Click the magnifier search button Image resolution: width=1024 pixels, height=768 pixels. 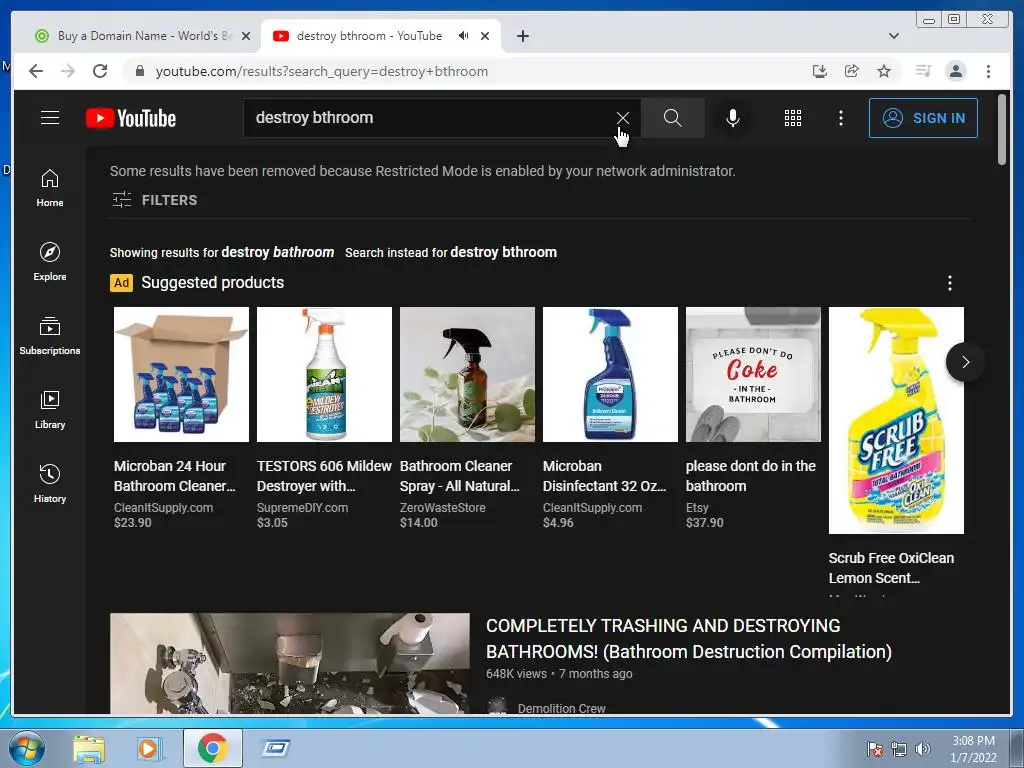(673, 118)
